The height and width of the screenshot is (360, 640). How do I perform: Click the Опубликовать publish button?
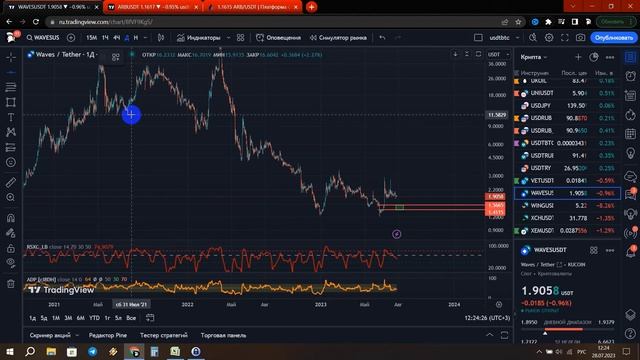pyautogui.click(x=613, y=38)
